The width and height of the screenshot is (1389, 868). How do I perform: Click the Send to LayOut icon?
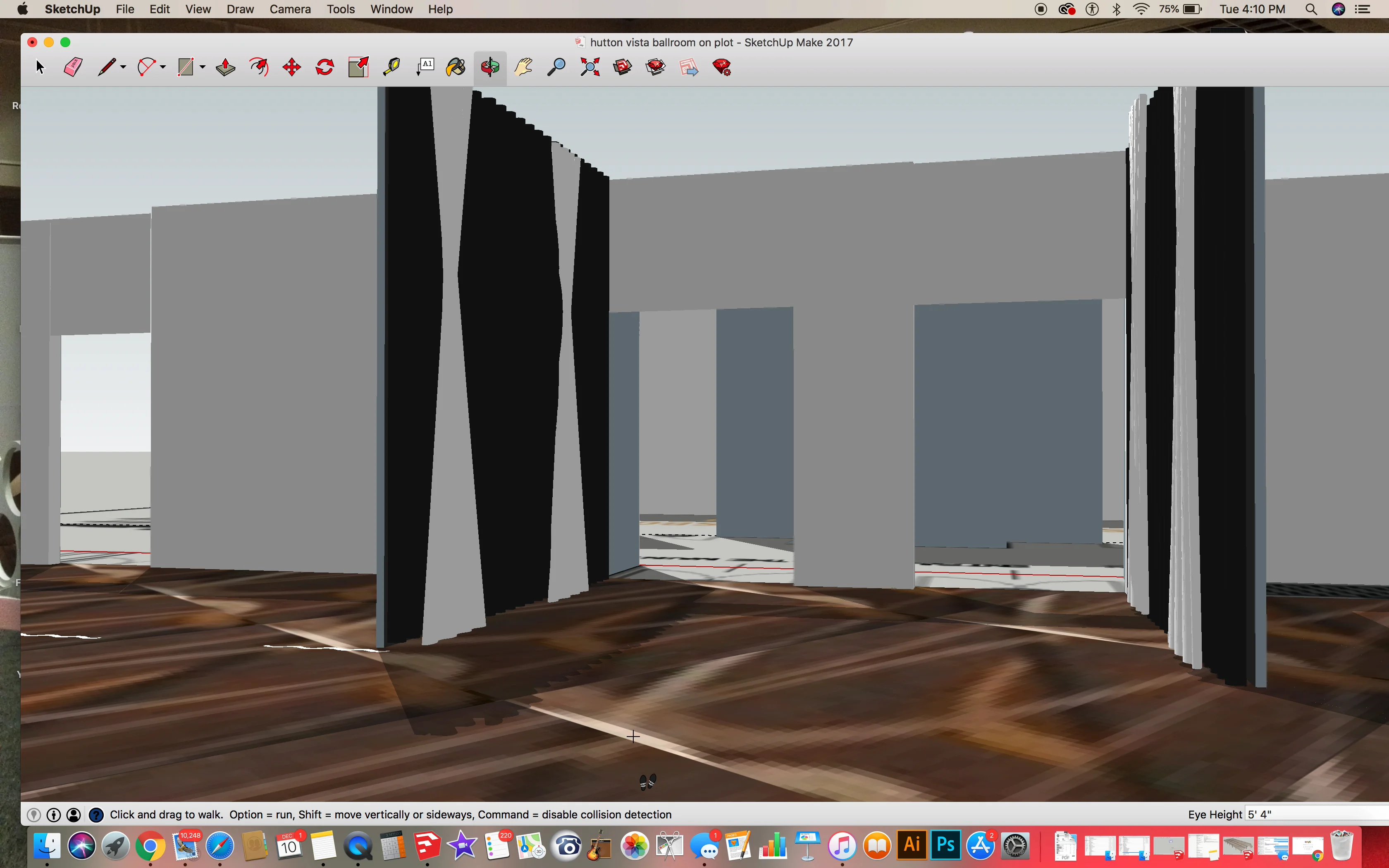(x=689, y=68)
